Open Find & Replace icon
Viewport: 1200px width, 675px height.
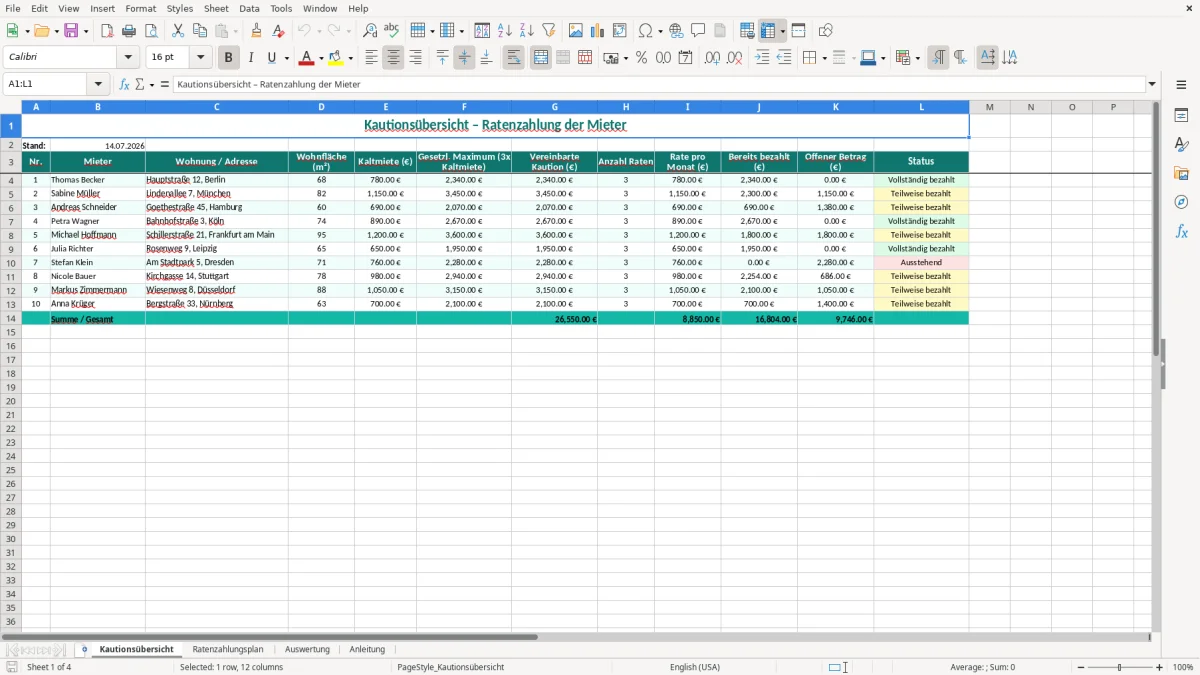point(370,31)
